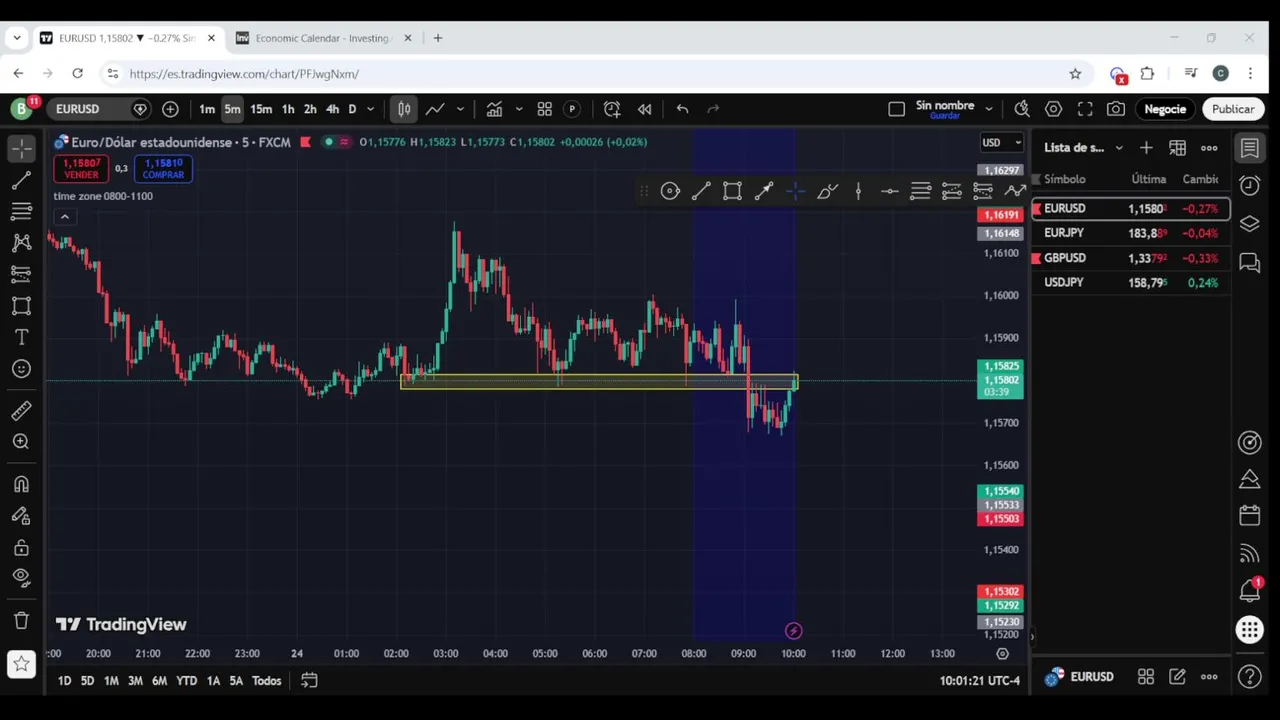Enter fullscreen mode
The width and height of the screenshot is (1280, 720).
(1085, 109)
